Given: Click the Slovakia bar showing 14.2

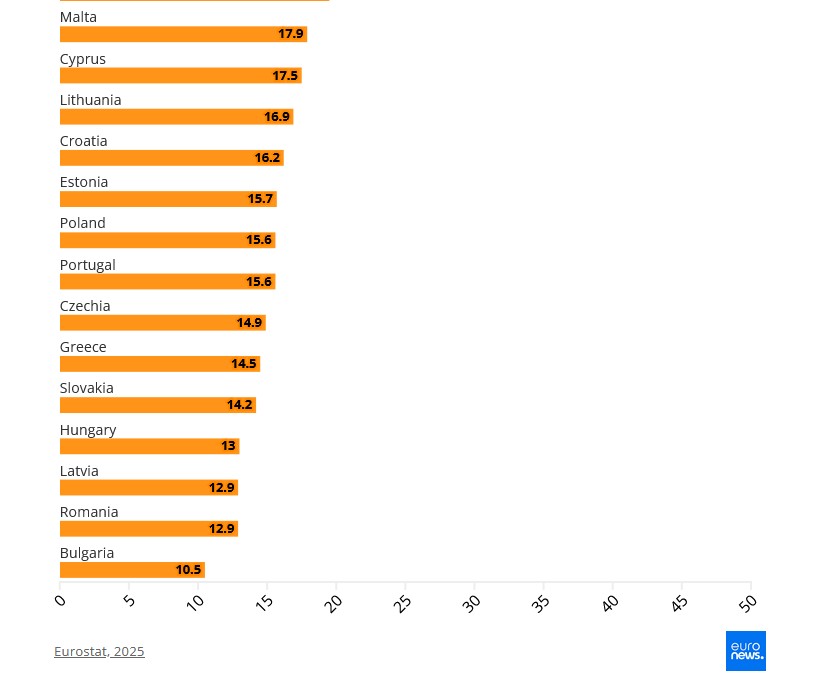Looking at the screenshot, I should 158,405.
